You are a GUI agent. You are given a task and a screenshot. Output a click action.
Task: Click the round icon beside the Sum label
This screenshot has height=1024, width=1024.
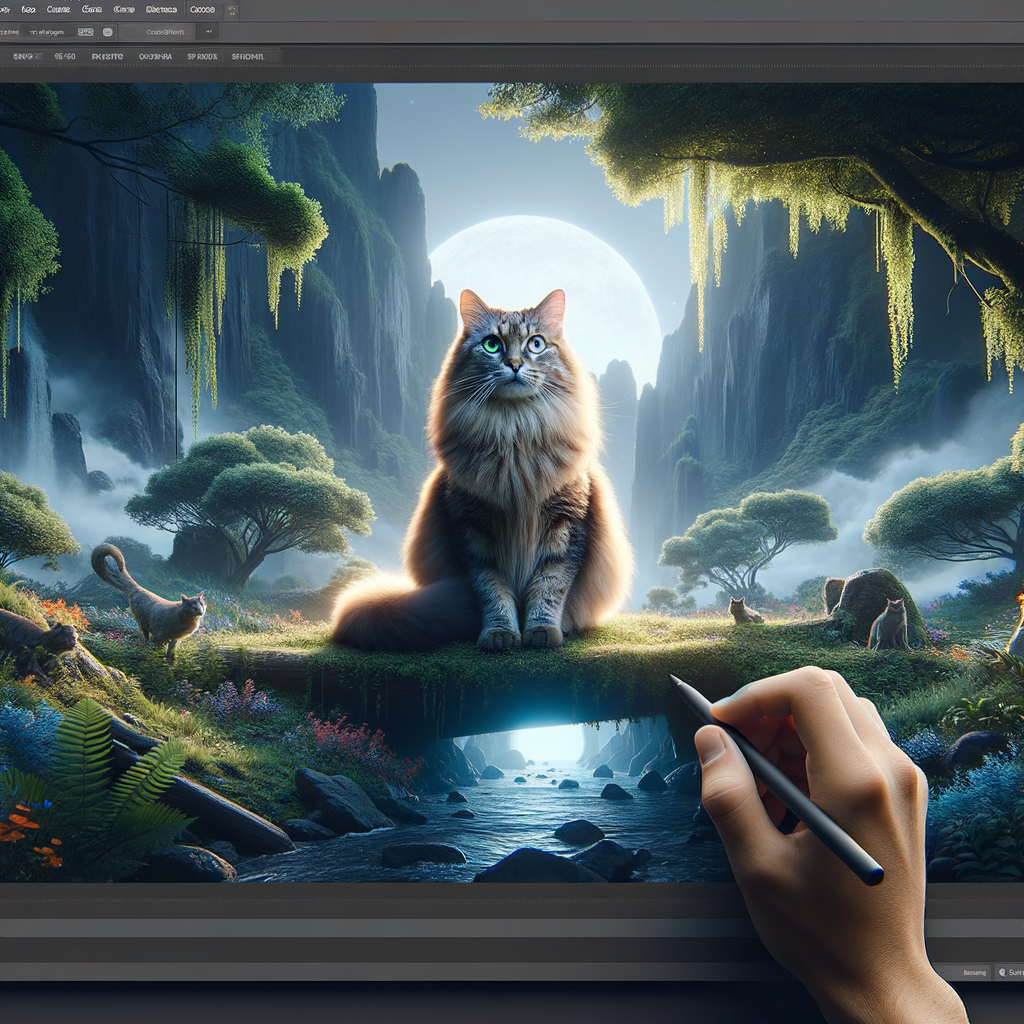pos(1000,972)
